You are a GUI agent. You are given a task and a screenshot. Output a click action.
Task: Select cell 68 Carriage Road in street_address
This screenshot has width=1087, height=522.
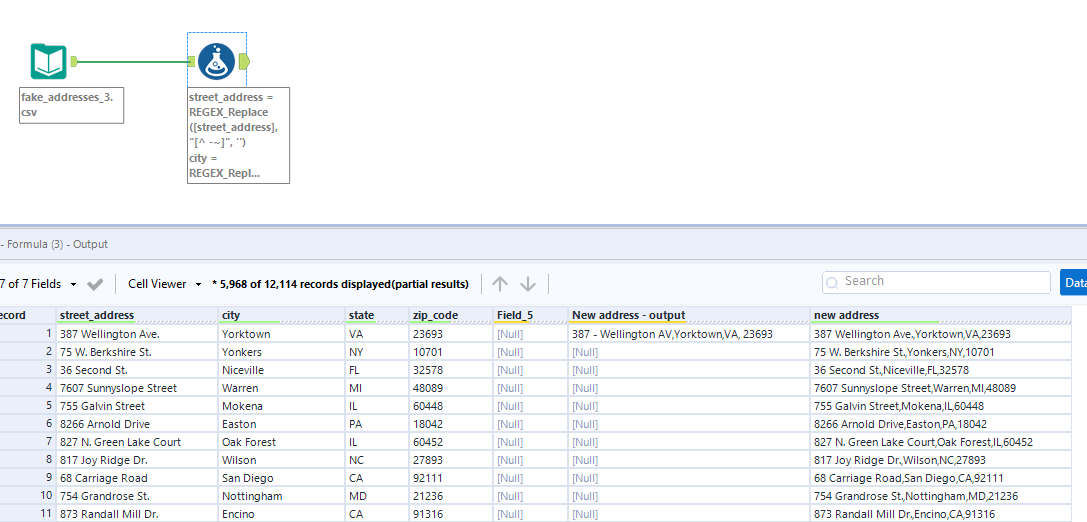pos(137,478)
